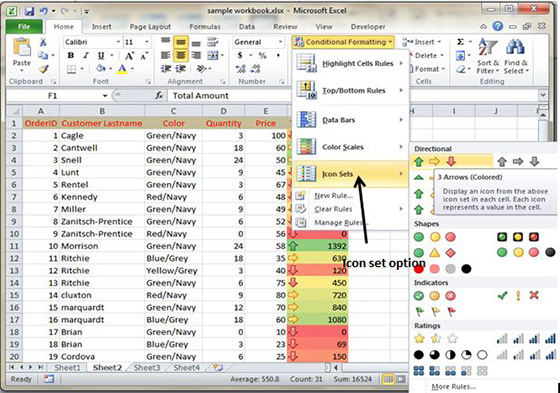Screen dimensions: 560x393
Task: Switch to the Page Layout tab
Action: [150, 26]
